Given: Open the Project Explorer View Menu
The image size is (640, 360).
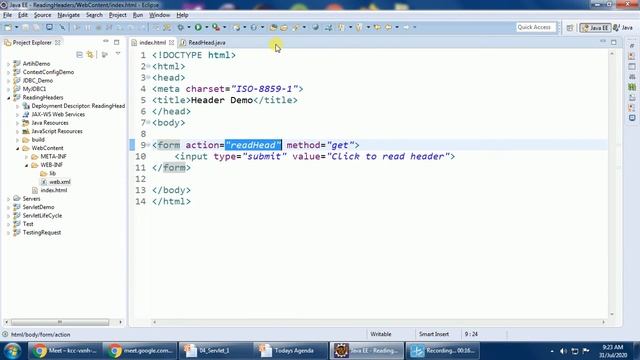Looking at the screenshot, I should [x=118, y=54].
